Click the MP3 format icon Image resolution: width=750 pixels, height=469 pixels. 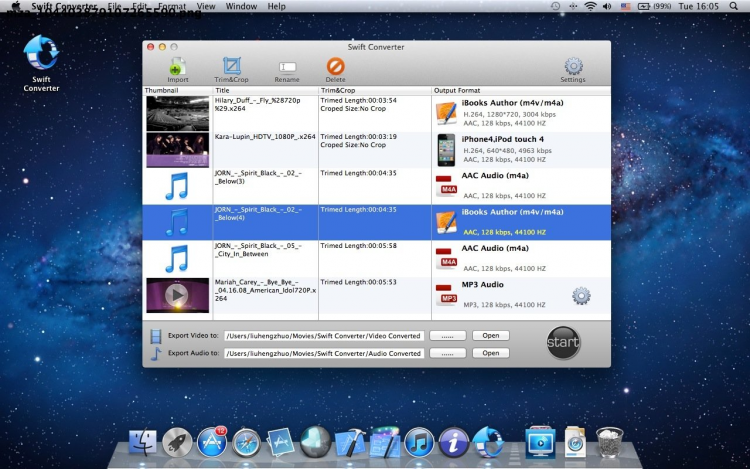tap(446, 295)
